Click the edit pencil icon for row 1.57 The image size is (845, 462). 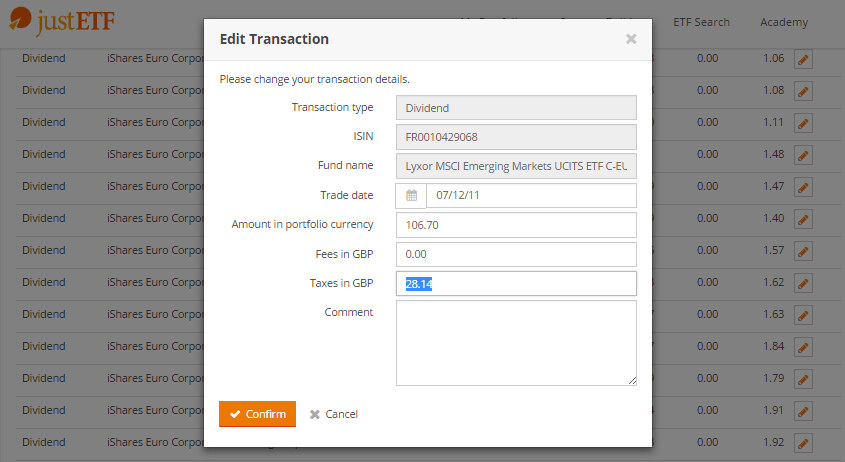point(803,251)
